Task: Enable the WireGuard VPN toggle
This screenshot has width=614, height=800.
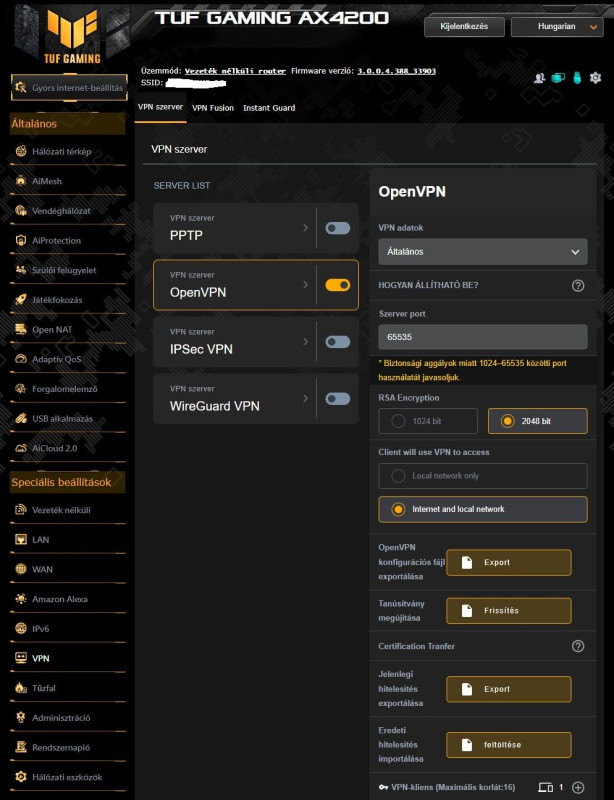Action: pos(338,398)
